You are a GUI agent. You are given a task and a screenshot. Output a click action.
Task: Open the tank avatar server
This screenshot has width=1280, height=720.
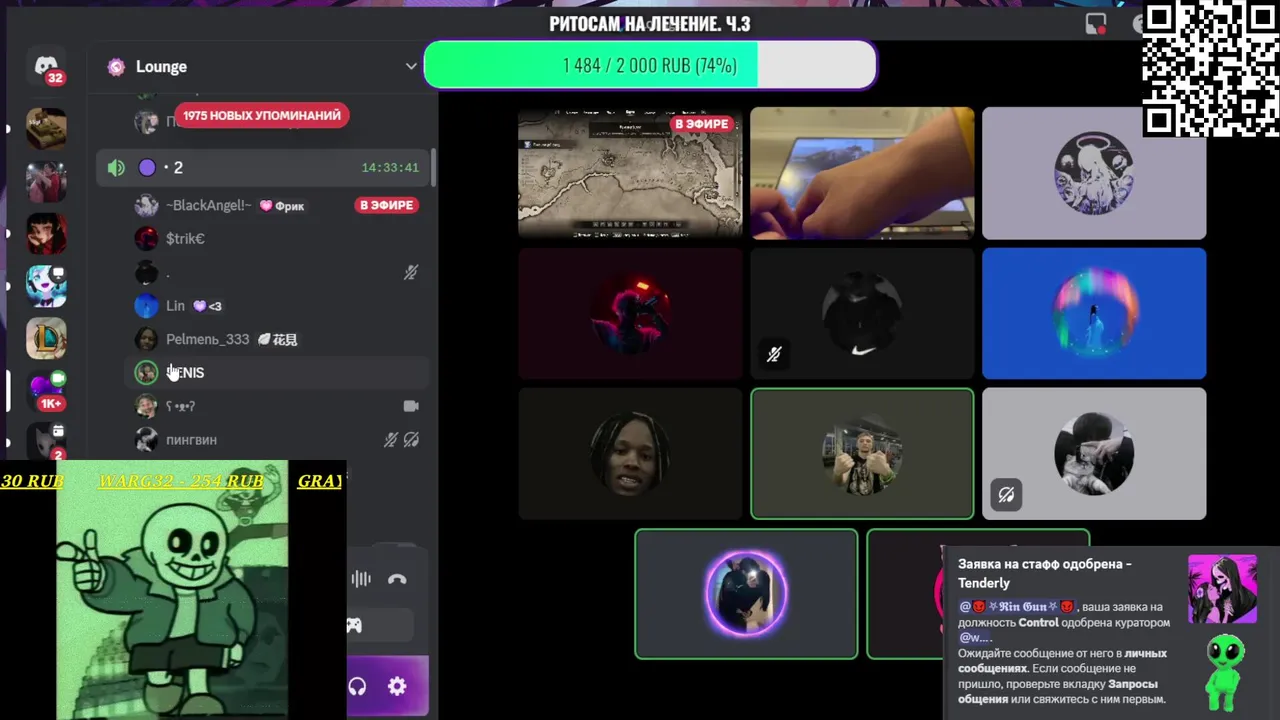[x=46, y=129]
